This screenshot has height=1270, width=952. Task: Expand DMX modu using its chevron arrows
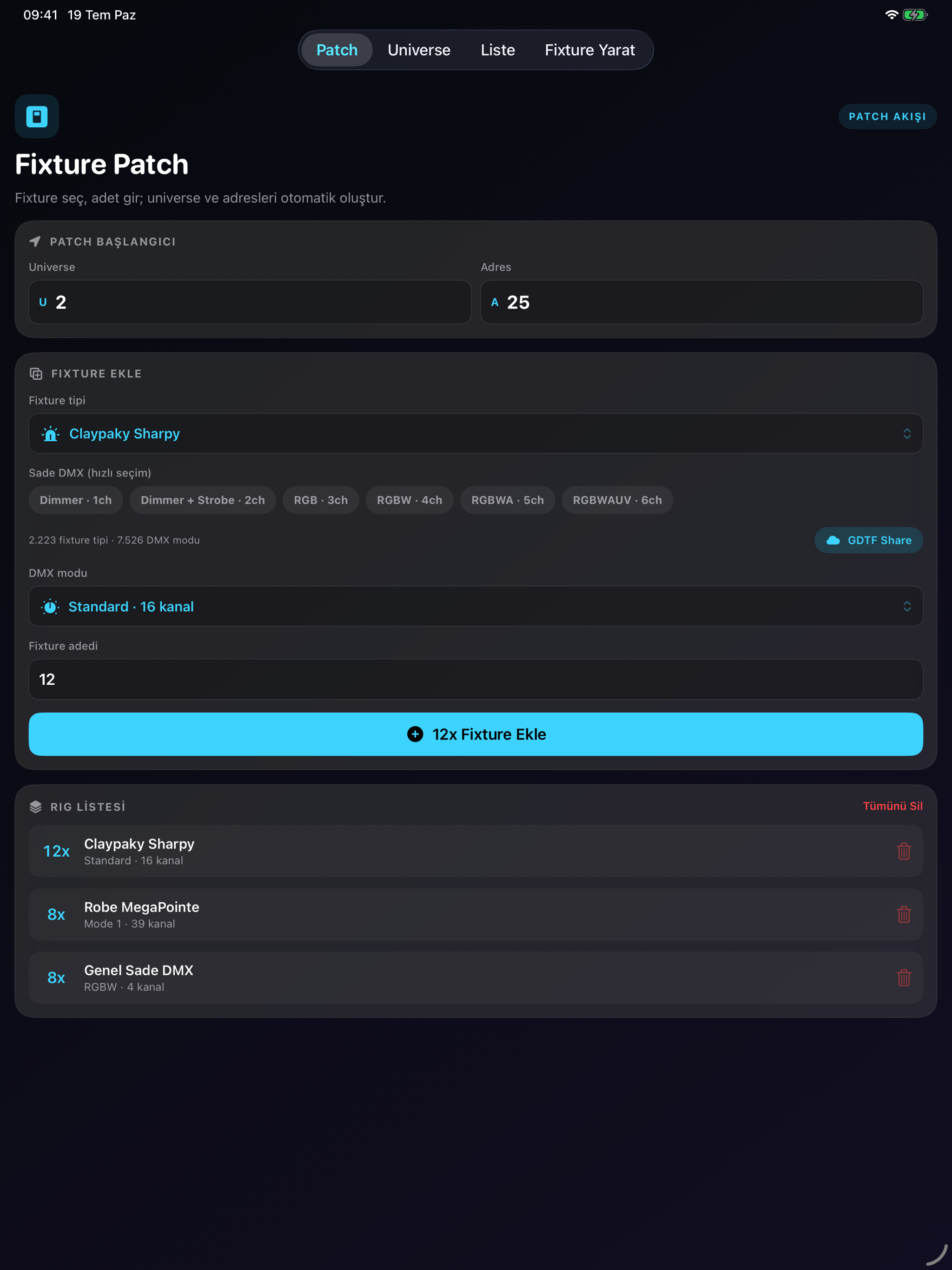coord(906,606)
